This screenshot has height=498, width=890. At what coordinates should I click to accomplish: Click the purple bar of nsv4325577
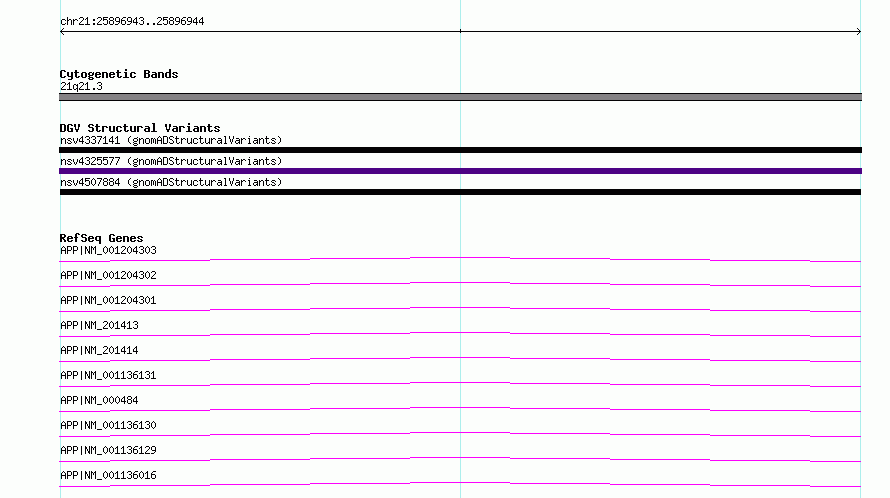coord(460,171)
